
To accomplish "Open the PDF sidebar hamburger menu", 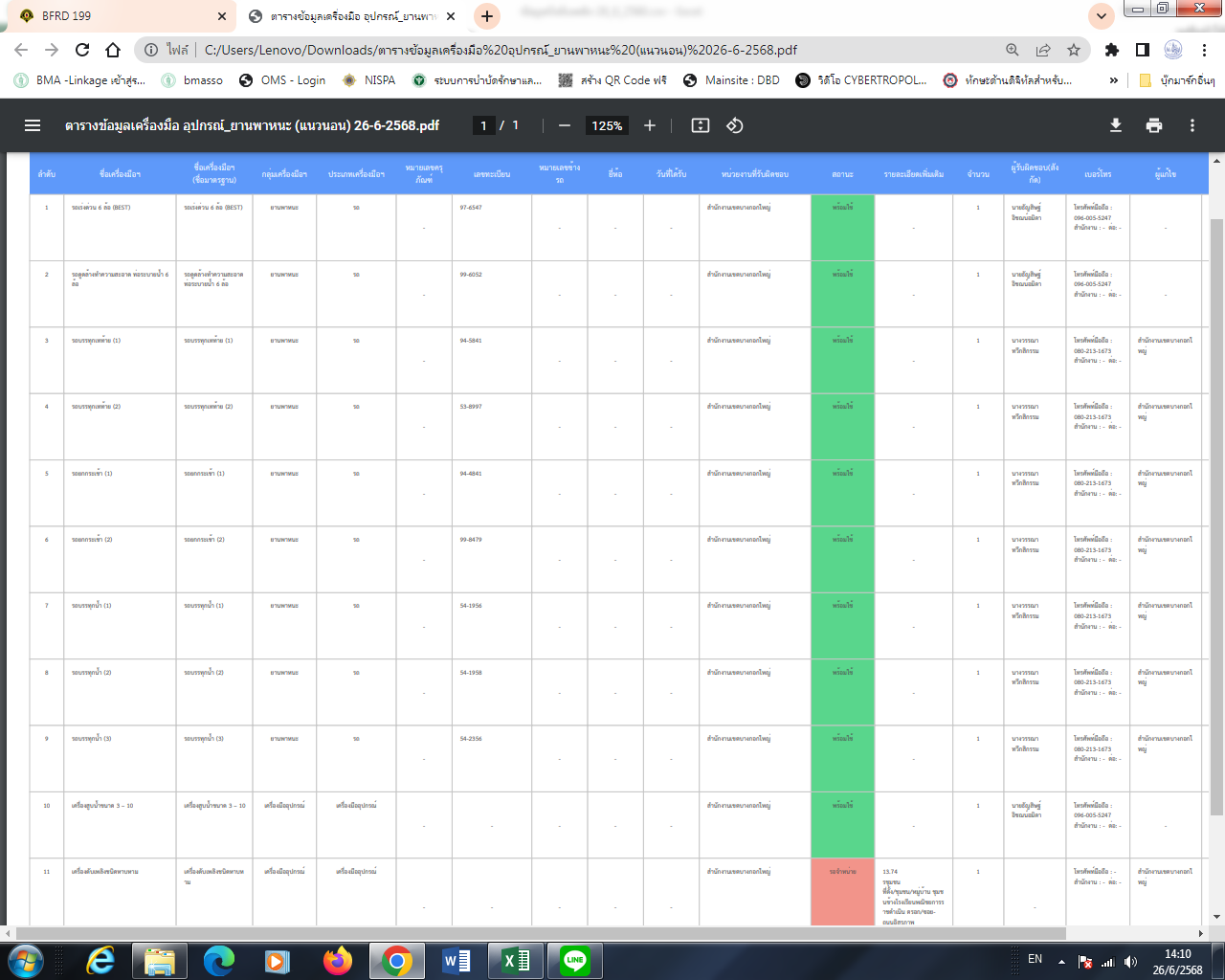I will (33, 125).
